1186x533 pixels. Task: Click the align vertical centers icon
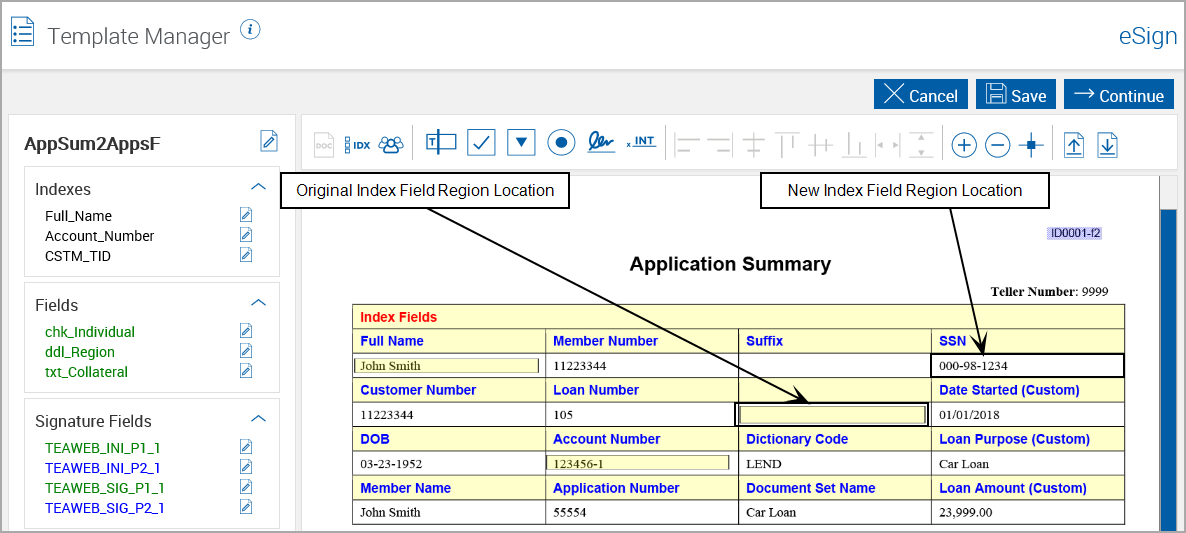[821, 144]
